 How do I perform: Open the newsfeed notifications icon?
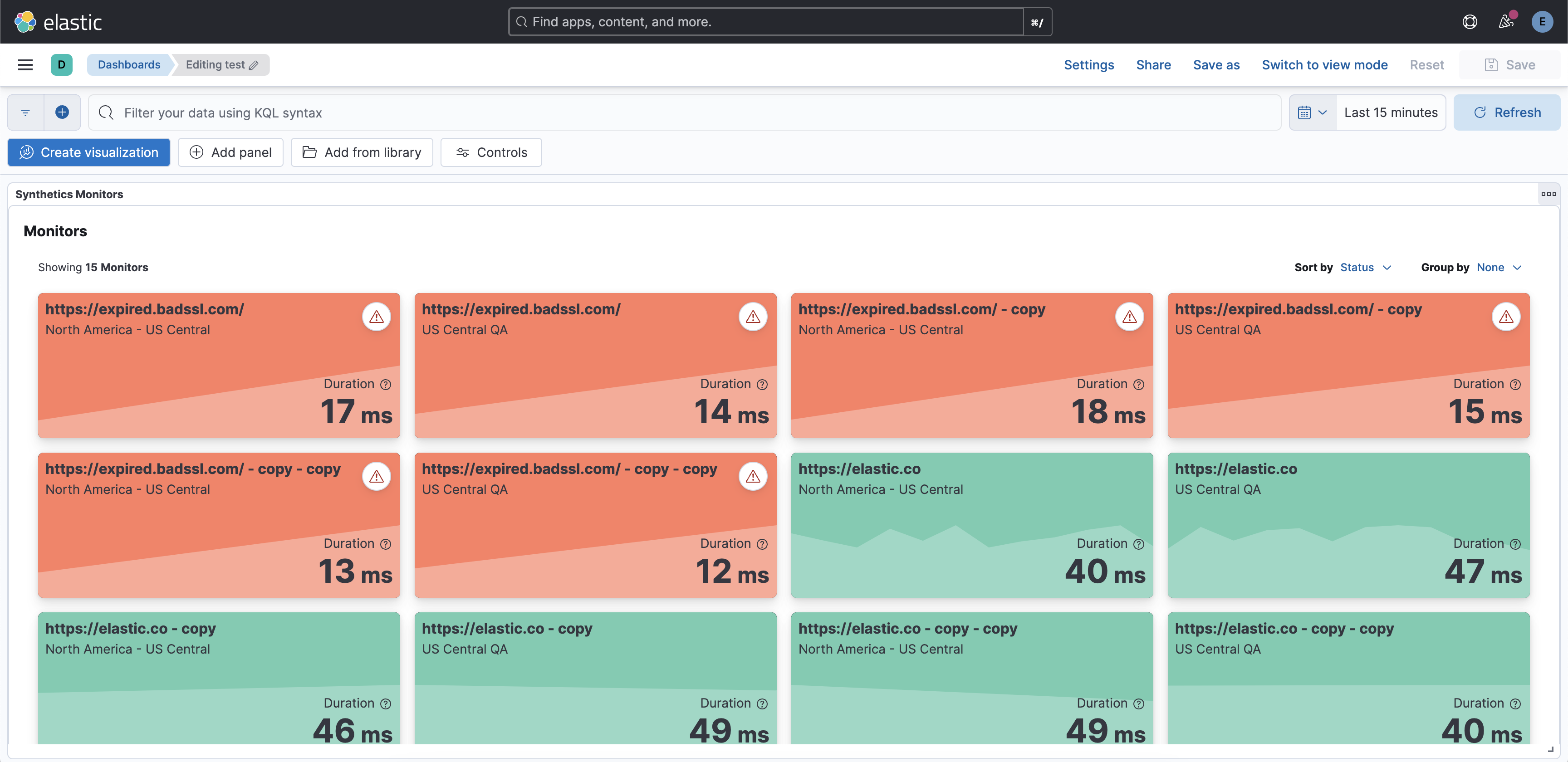point(1506,22)
